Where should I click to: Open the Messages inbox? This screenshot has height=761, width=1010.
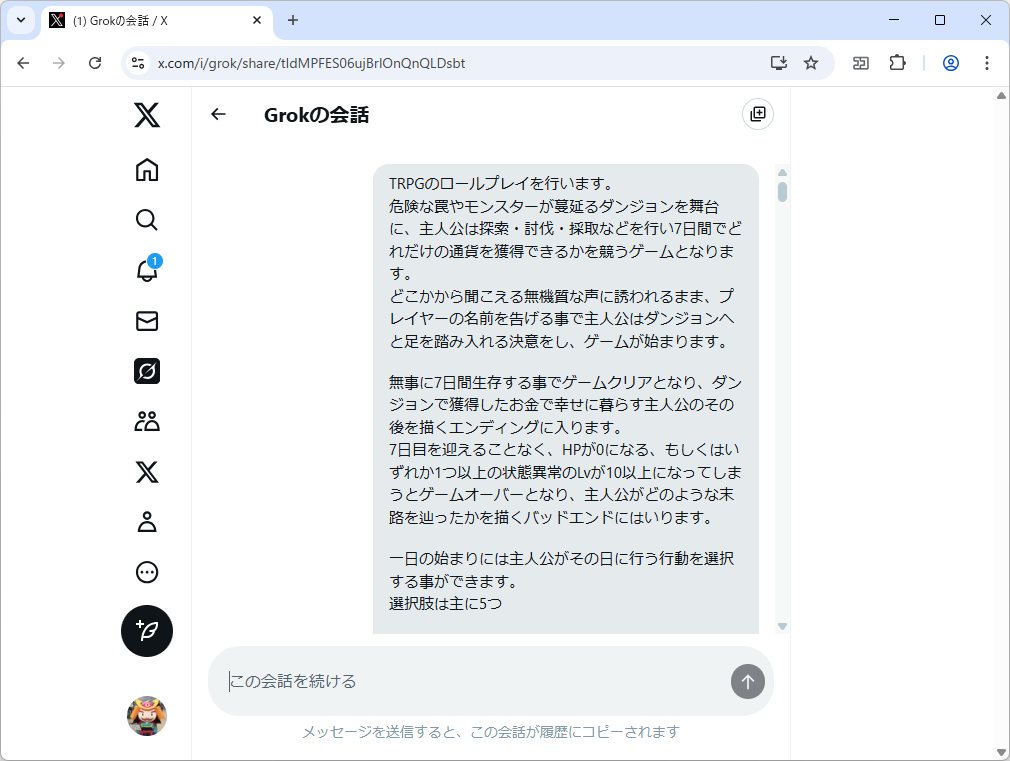pos(146,321)
